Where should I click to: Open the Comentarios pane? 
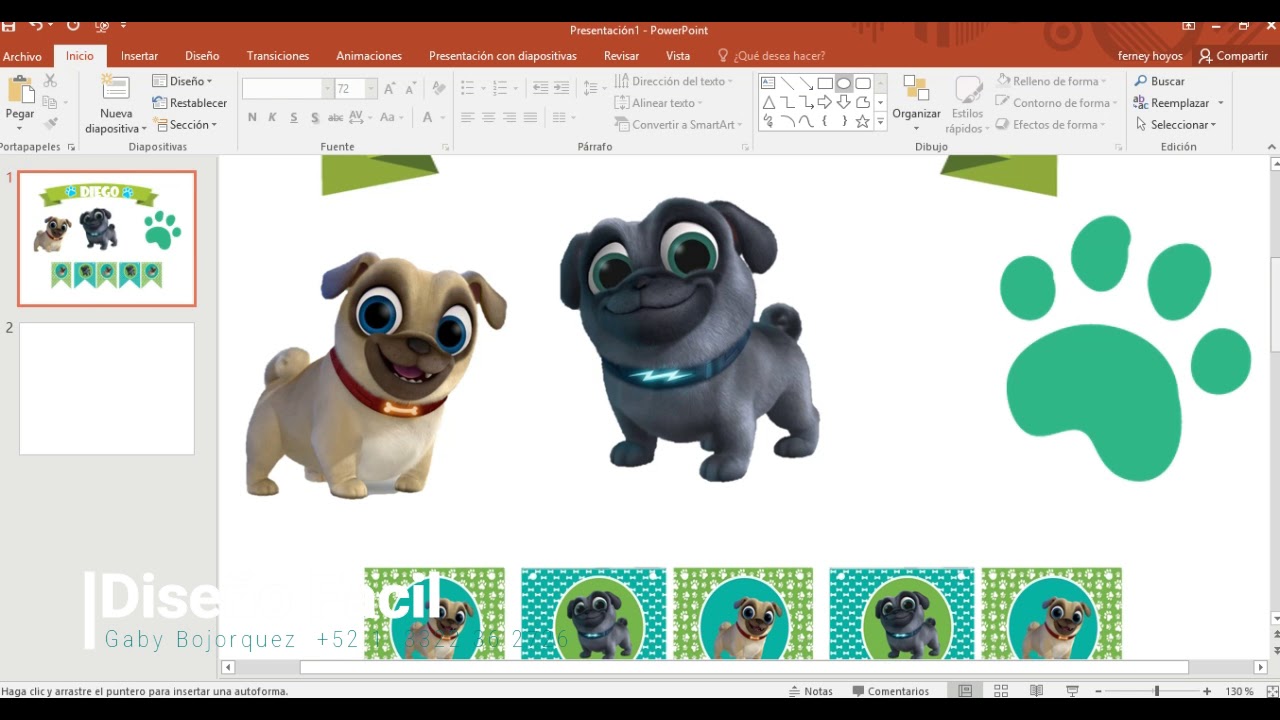point(891,691)
